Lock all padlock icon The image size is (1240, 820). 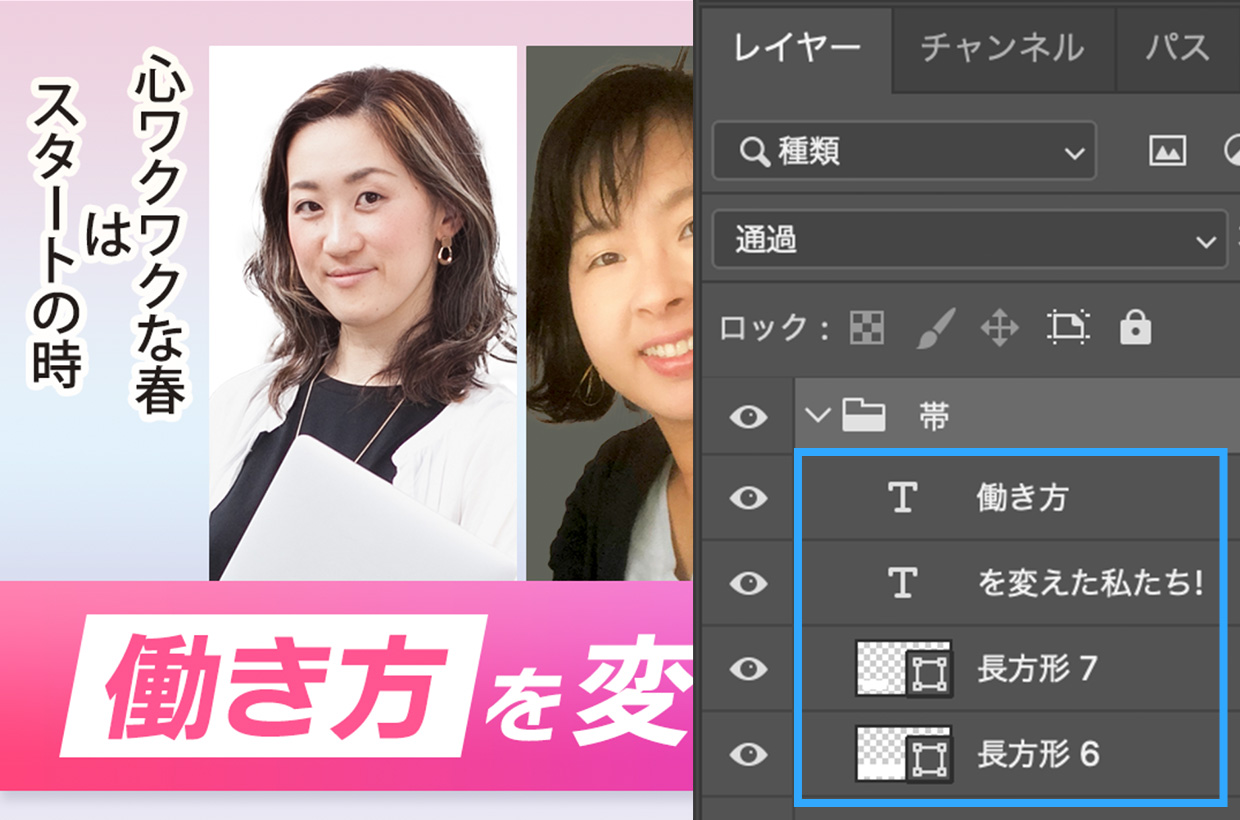tap(1135, 327)
